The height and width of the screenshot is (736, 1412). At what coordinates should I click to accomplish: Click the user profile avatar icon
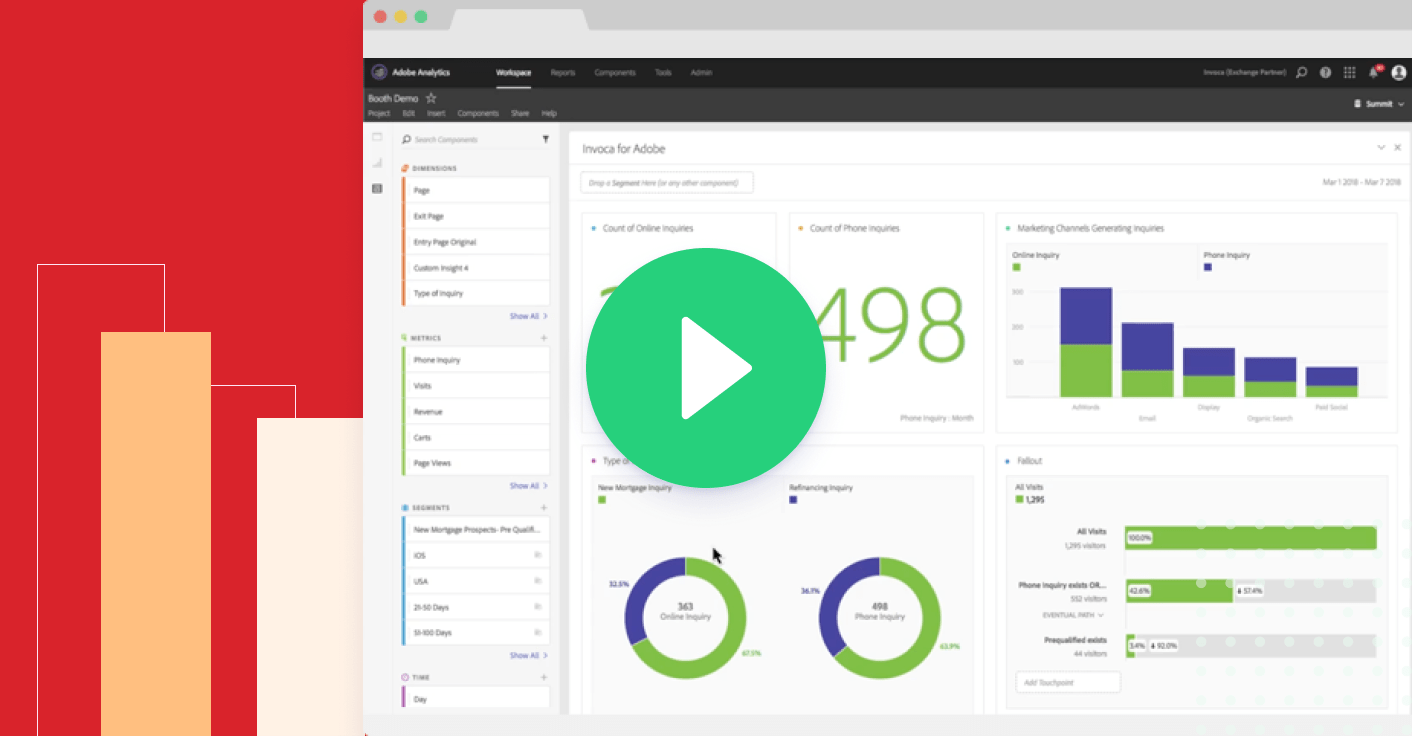coord(1399,72)
